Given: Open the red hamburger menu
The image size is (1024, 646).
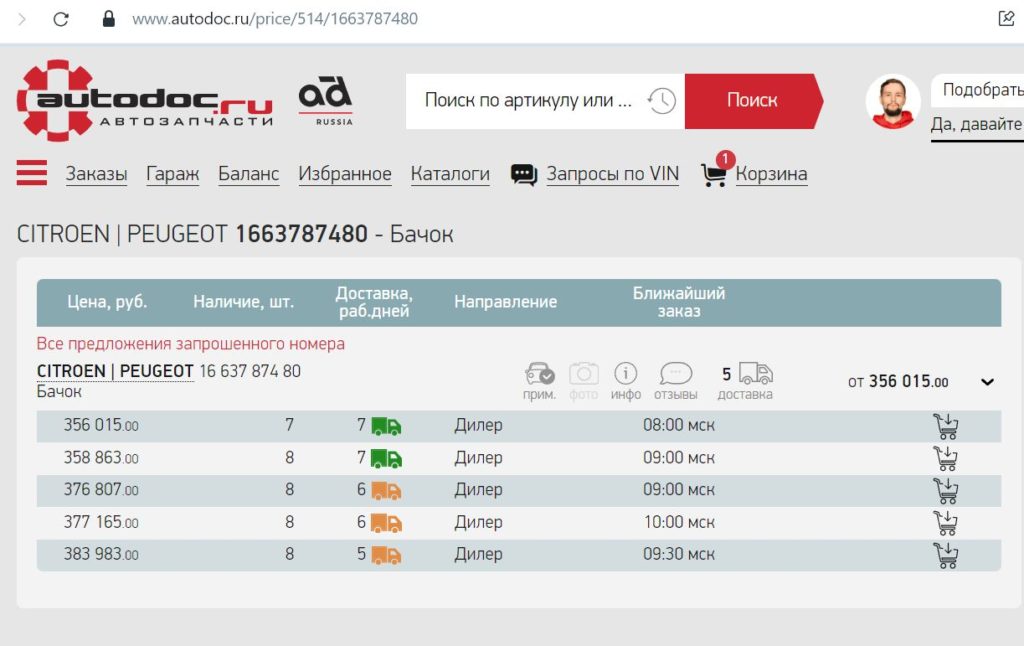Looking at the screenshot, I should click(x=31, y=173).
